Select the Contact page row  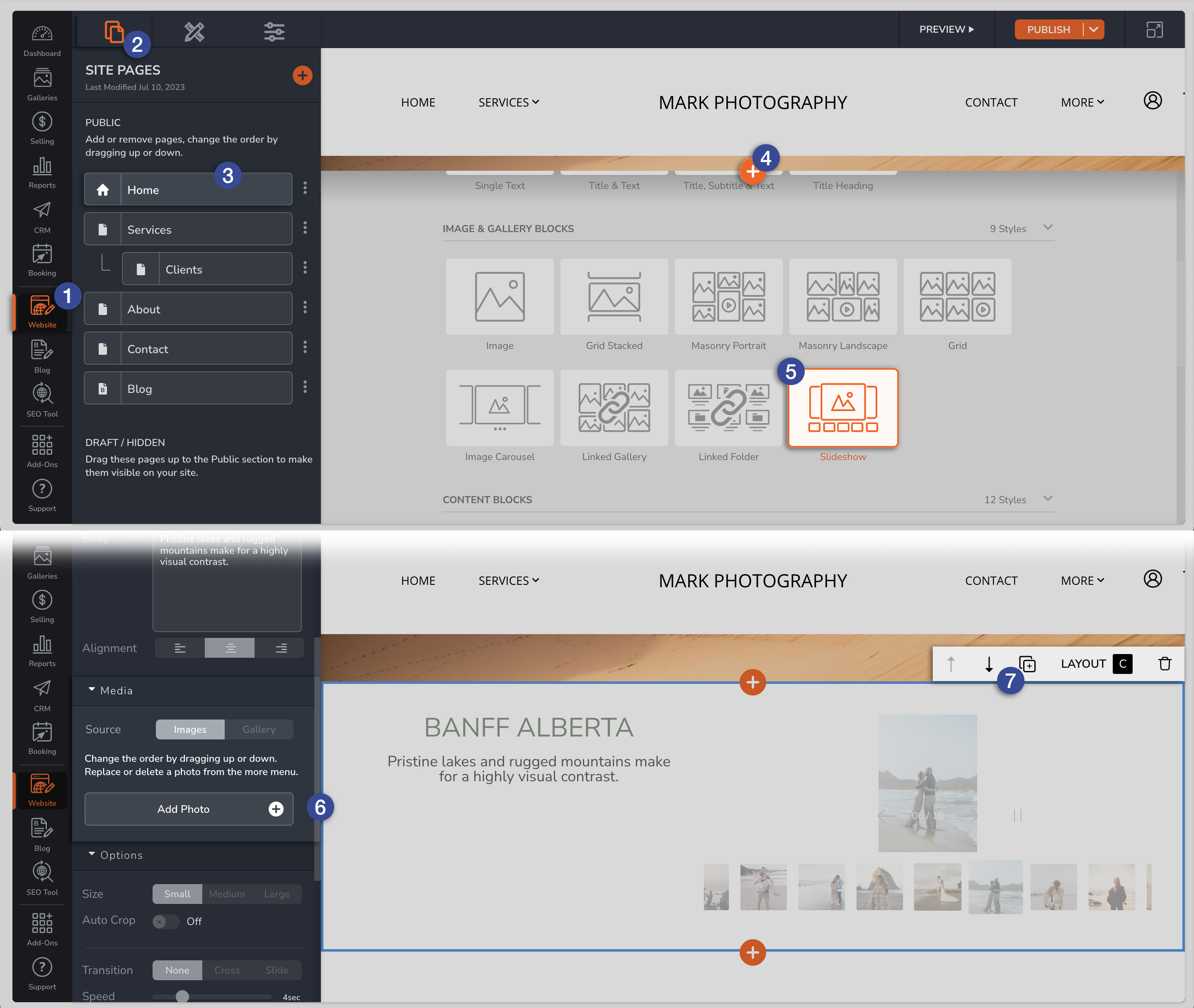click(x=188, y=349)
